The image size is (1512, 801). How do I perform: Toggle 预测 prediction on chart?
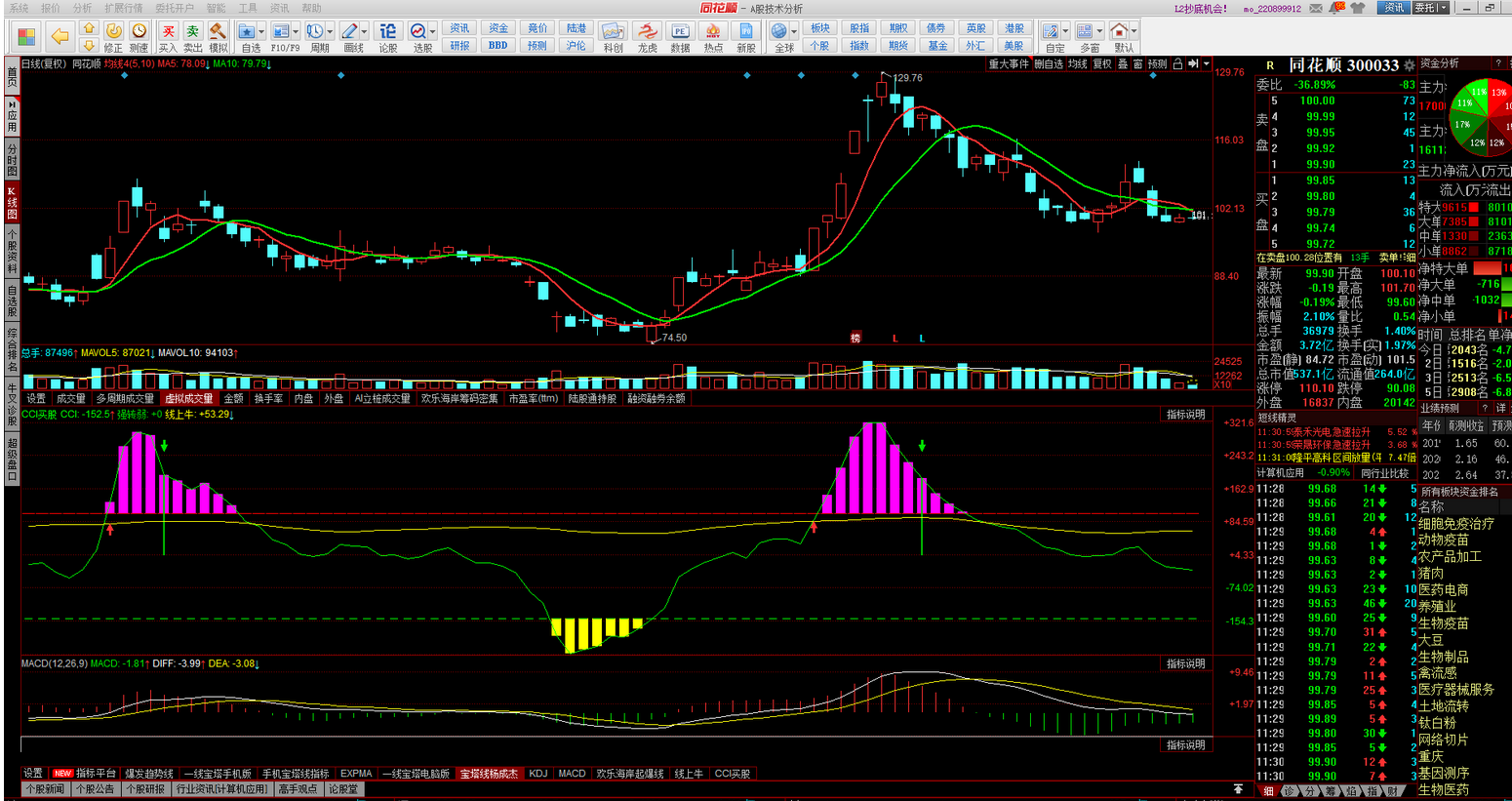[1157, 63]
